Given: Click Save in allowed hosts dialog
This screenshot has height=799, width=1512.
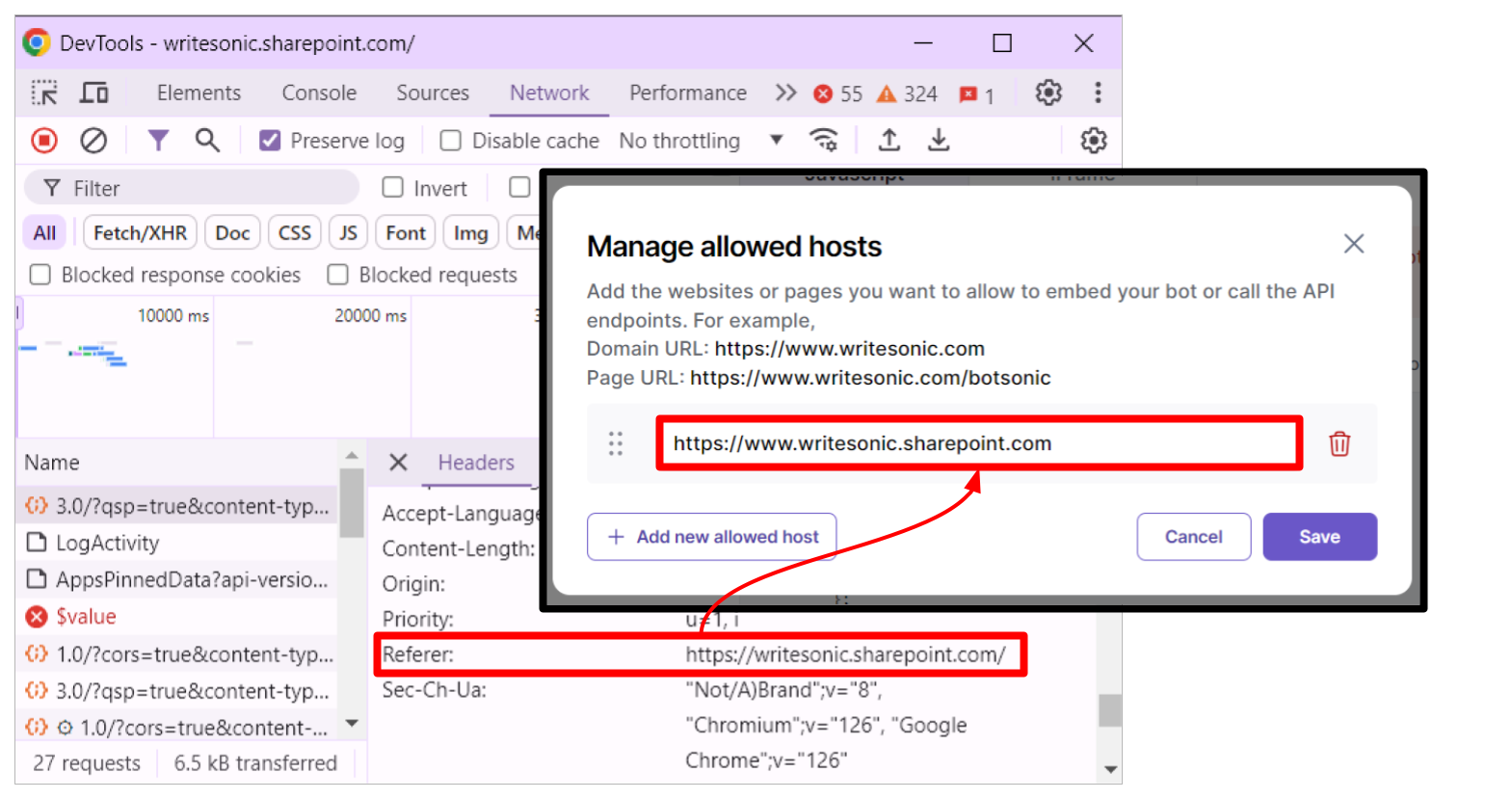Looking at the screenshot, I should [1319, 537].
